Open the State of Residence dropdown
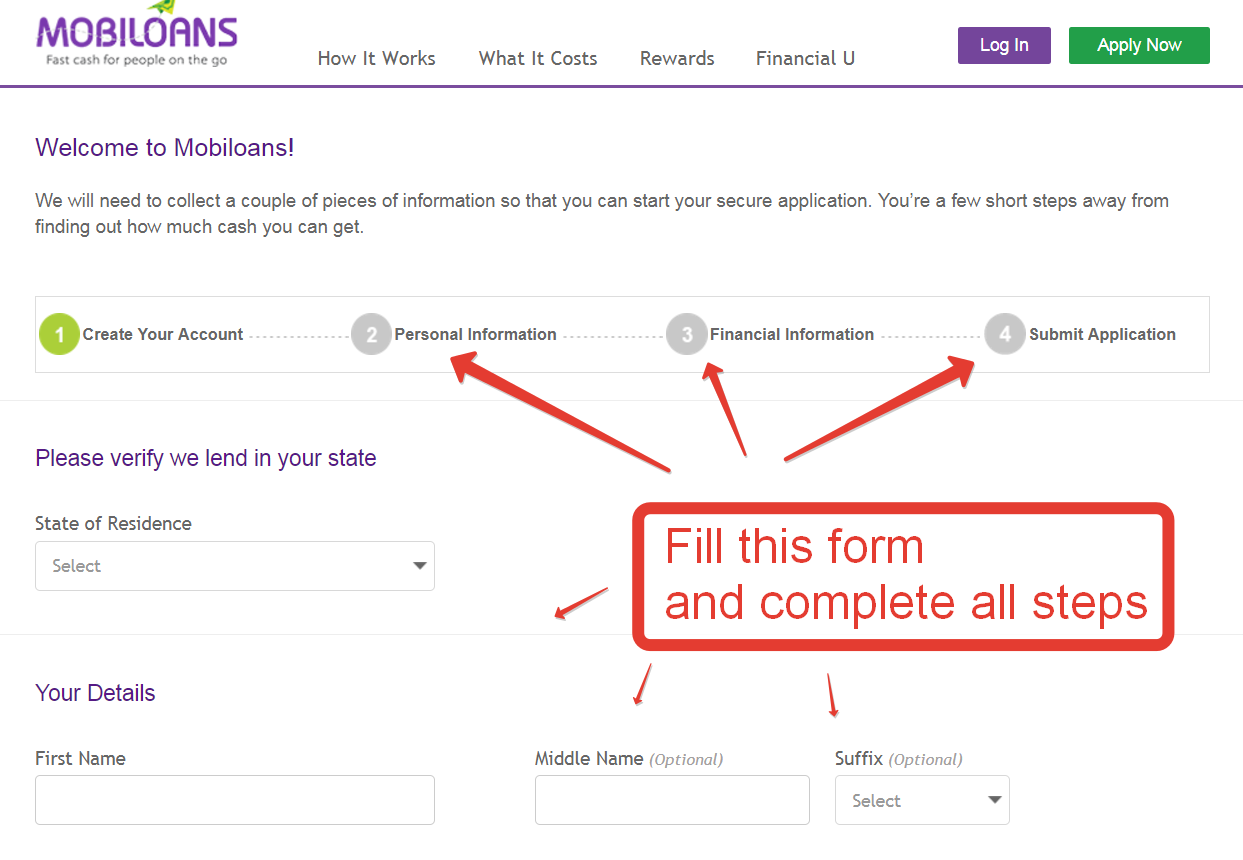The height and width of the screenshot is (860, 1243). coord(235,566)
